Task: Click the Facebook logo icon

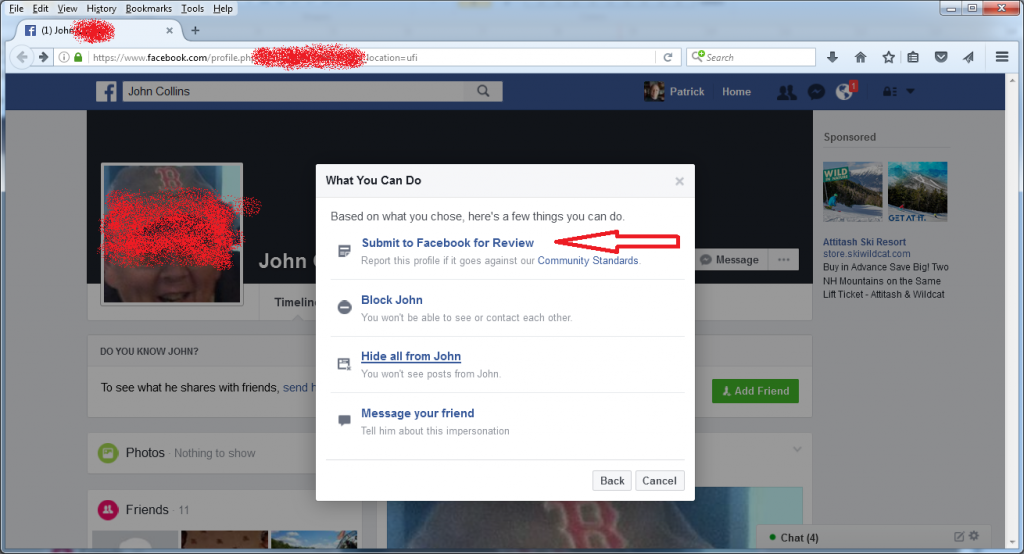Action: point(106,91)
